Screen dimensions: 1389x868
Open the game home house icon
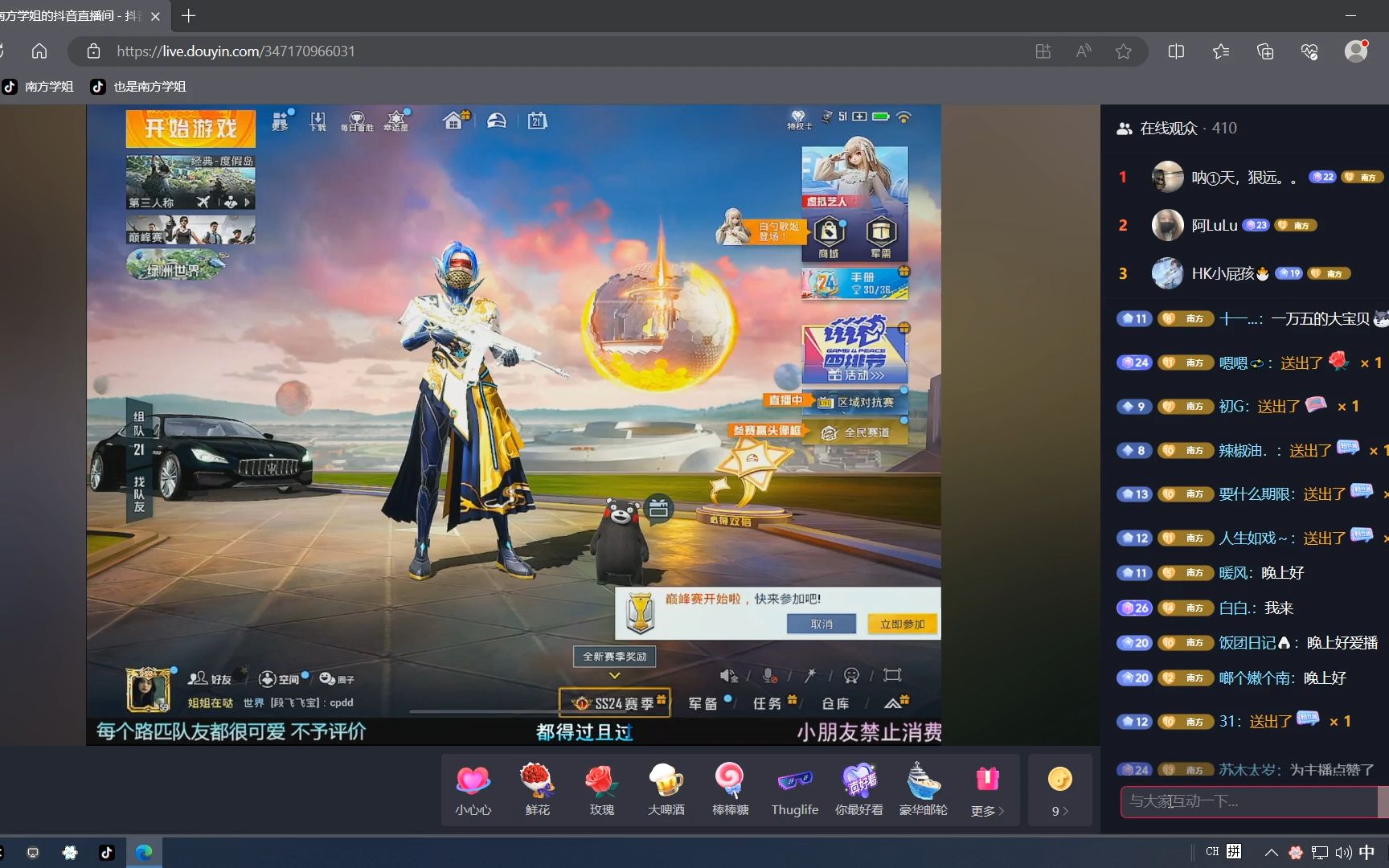[453, 121]
